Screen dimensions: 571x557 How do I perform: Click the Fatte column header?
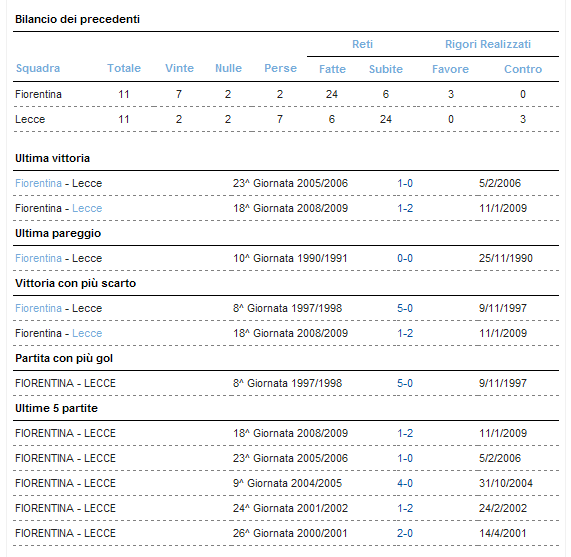pyautogui.click(x=332, y=69)
